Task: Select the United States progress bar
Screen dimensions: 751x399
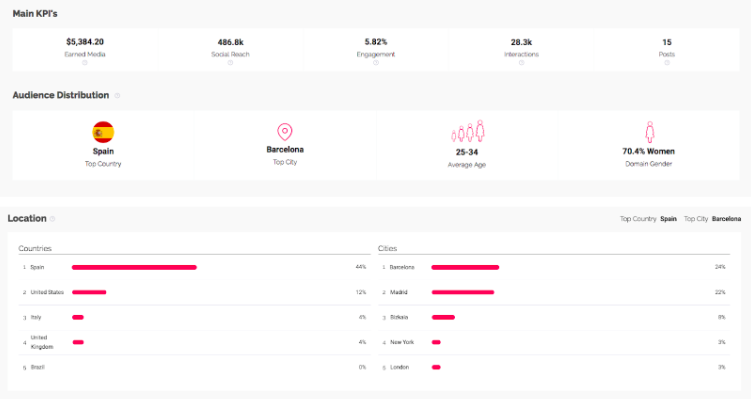Action: click(89, 292)
